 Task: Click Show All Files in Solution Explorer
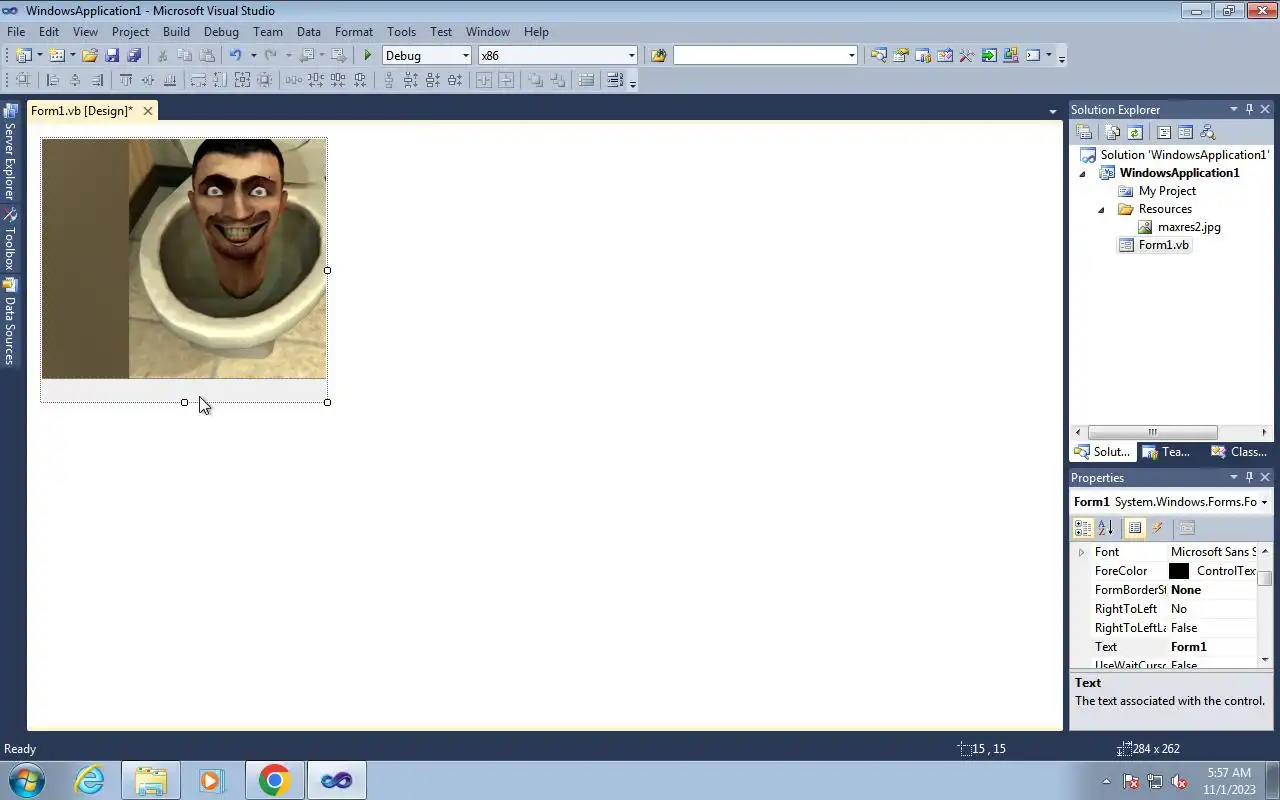(1113, 132)
